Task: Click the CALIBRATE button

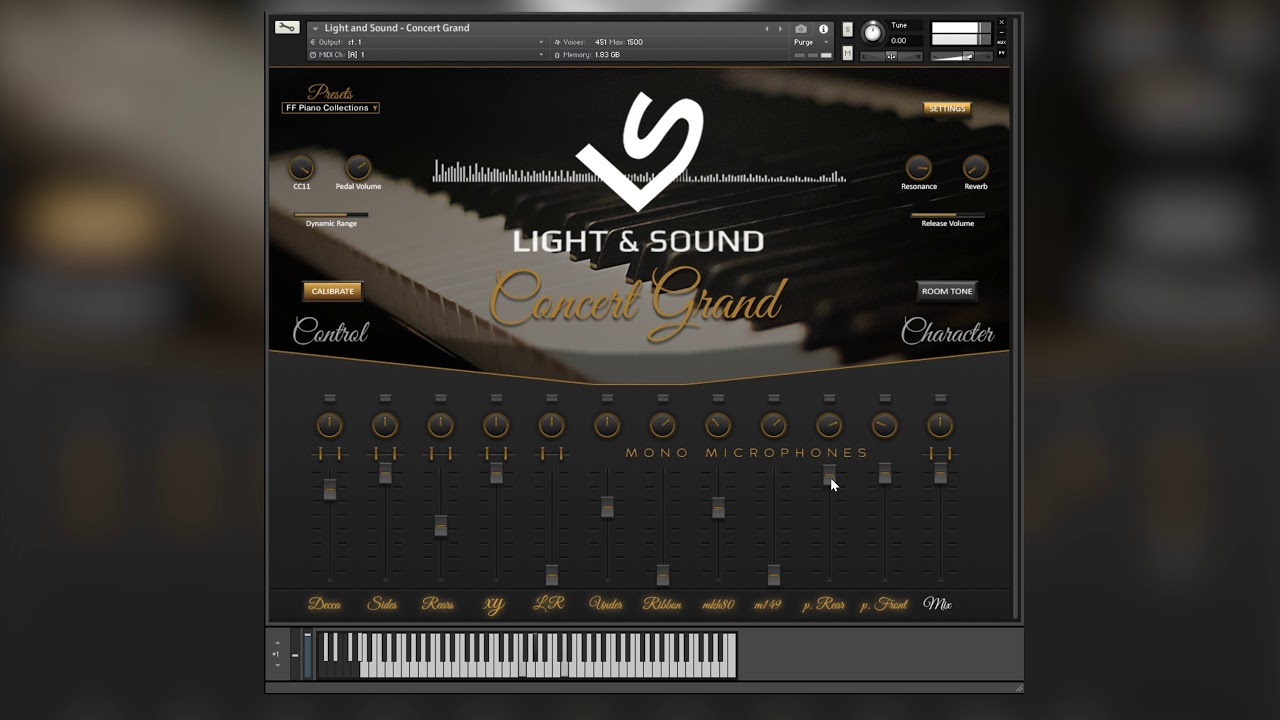Action: (333, 291)
